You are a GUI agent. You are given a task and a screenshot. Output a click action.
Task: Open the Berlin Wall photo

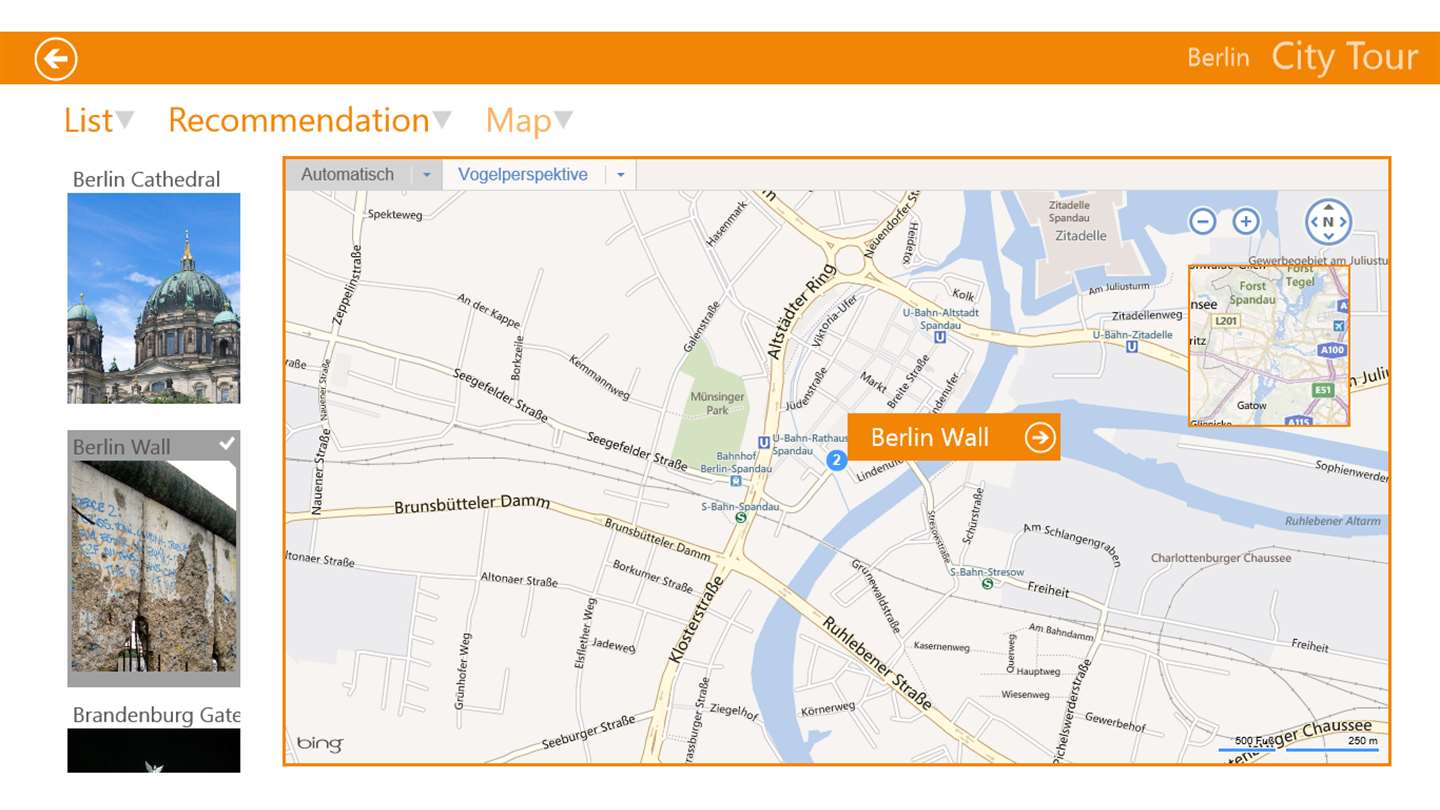pos(154,566)
